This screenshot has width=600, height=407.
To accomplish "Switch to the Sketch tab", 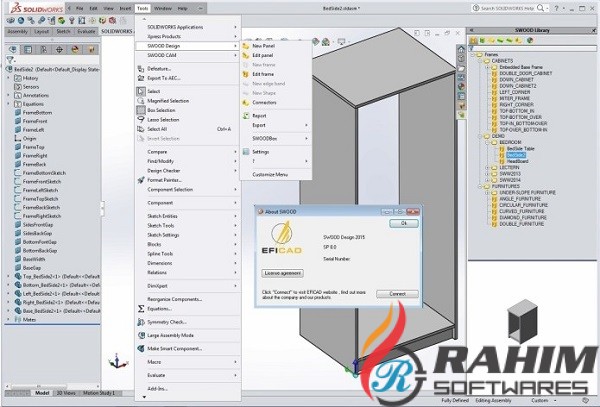I will click(64, 31).
